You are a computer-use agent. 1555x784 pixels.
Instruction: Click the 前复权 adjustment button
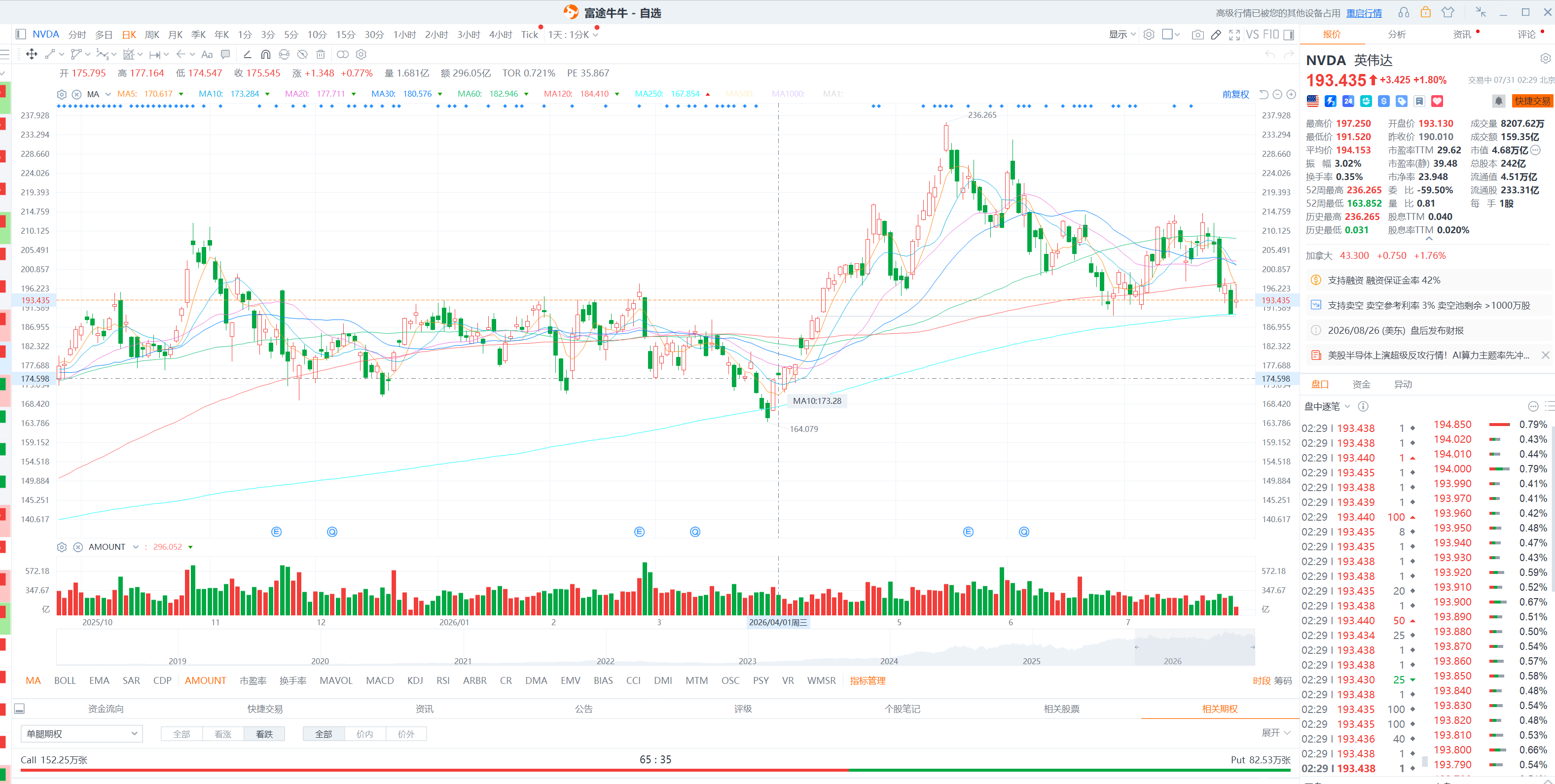(1235, 94)
